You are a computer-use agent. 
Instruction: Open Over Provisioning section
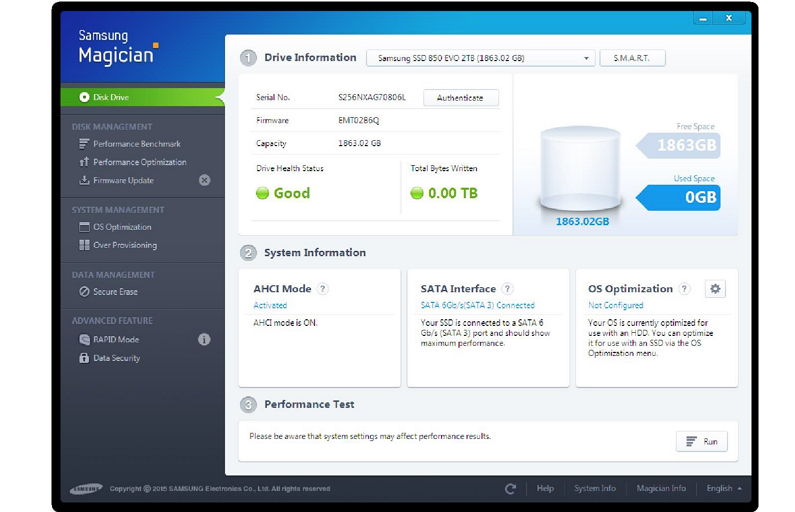125,245
